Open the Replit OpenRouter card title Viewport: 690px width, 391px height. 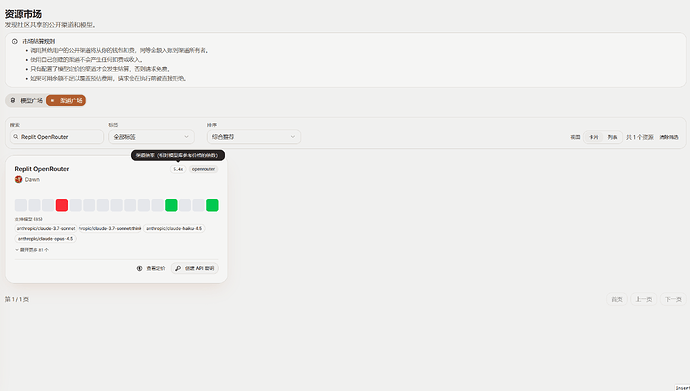coord(42,169)
